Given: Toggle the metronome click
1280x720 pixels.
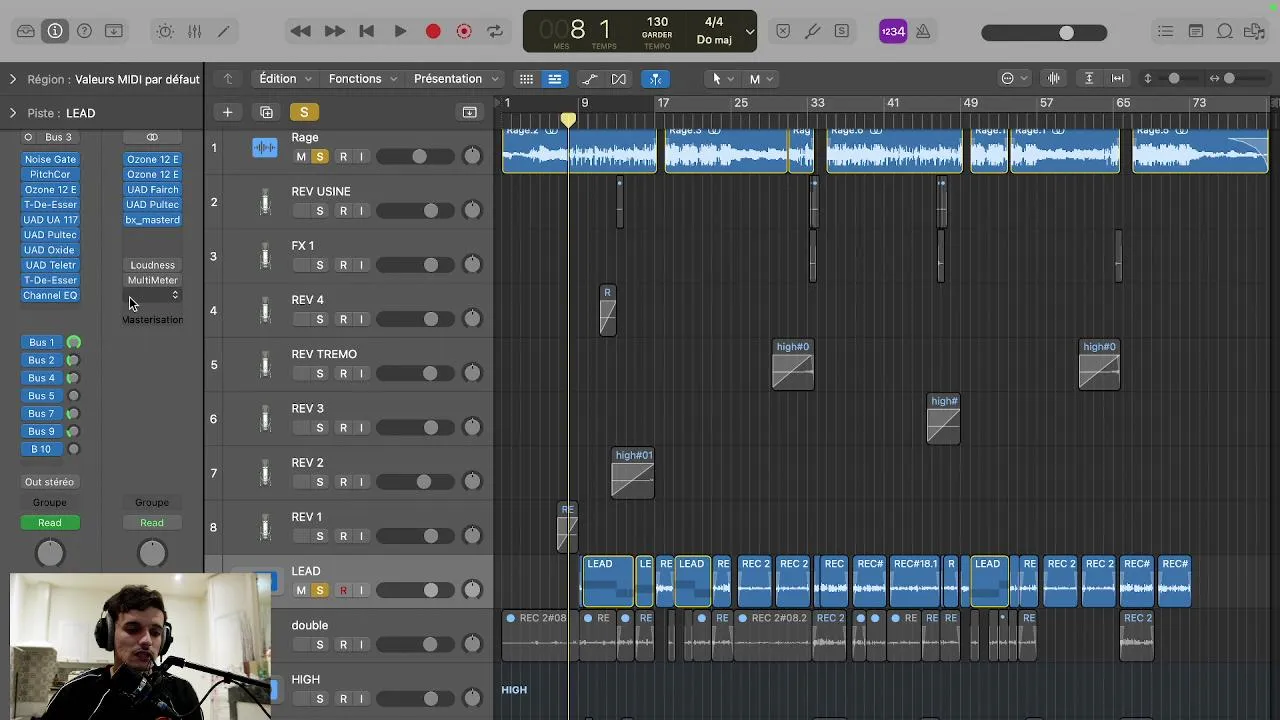Looking at the screenshot, I should tap(923, 31).
